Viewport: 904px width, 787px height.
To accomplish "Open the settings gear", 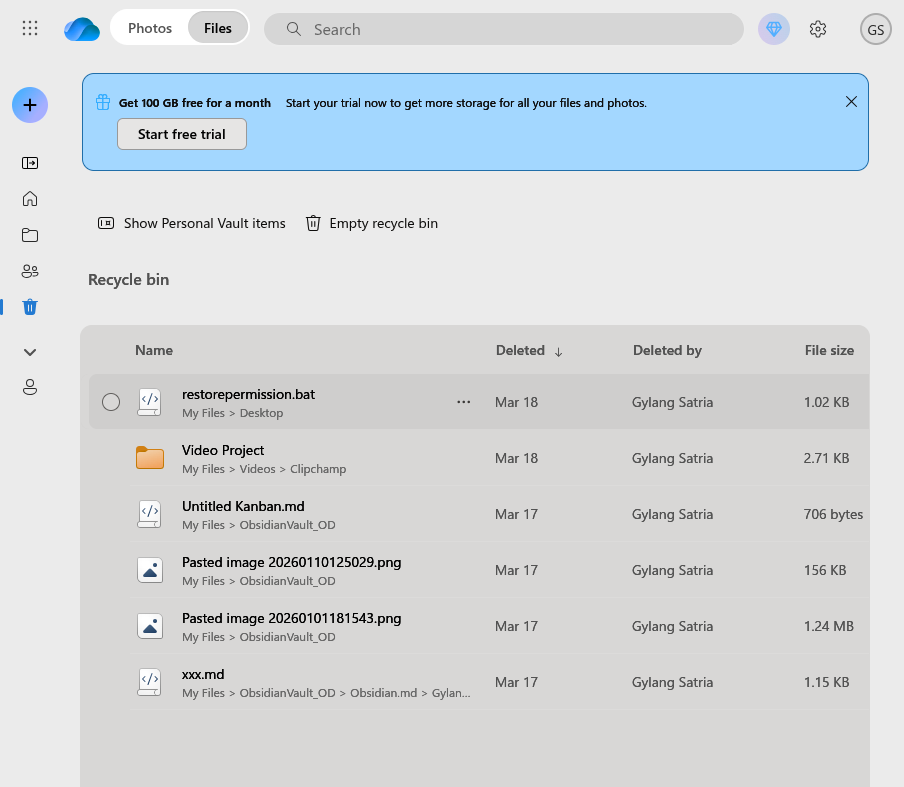I will coord(818,29).
